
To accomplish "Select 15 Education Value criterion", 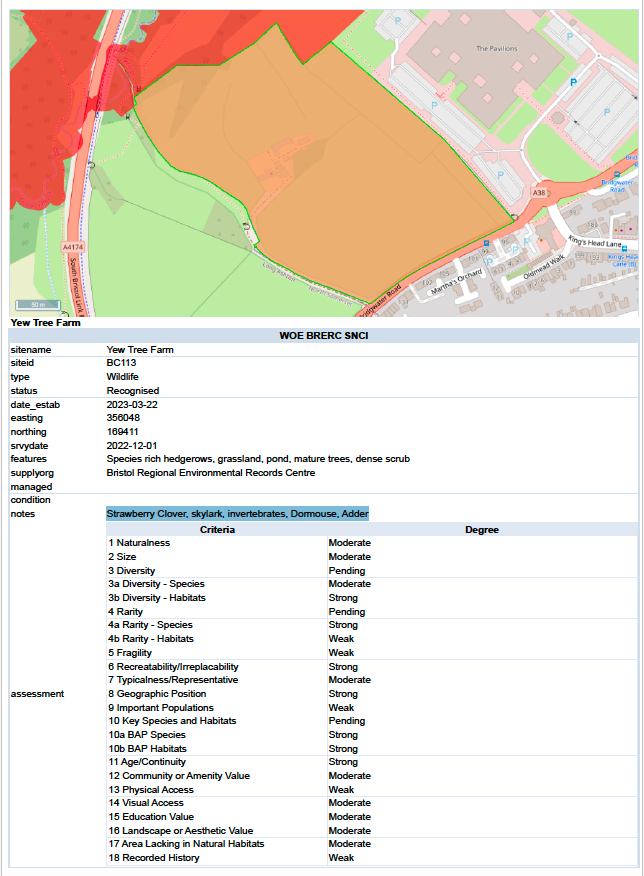I will click(x=151, y=817).
